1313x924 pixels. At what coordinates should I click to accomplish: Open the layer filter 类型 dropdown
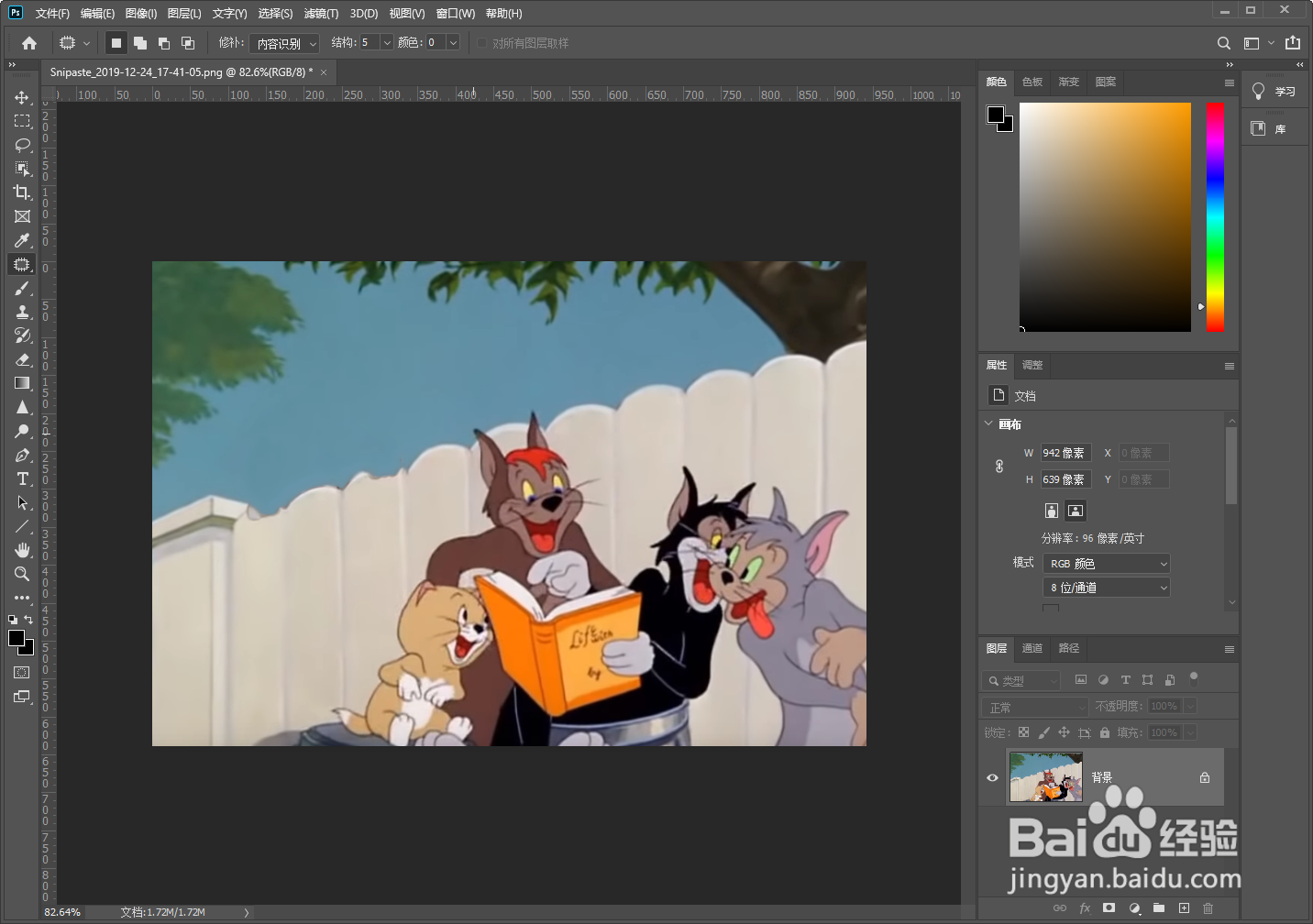pyautogui.click(x=1021, y=681)
